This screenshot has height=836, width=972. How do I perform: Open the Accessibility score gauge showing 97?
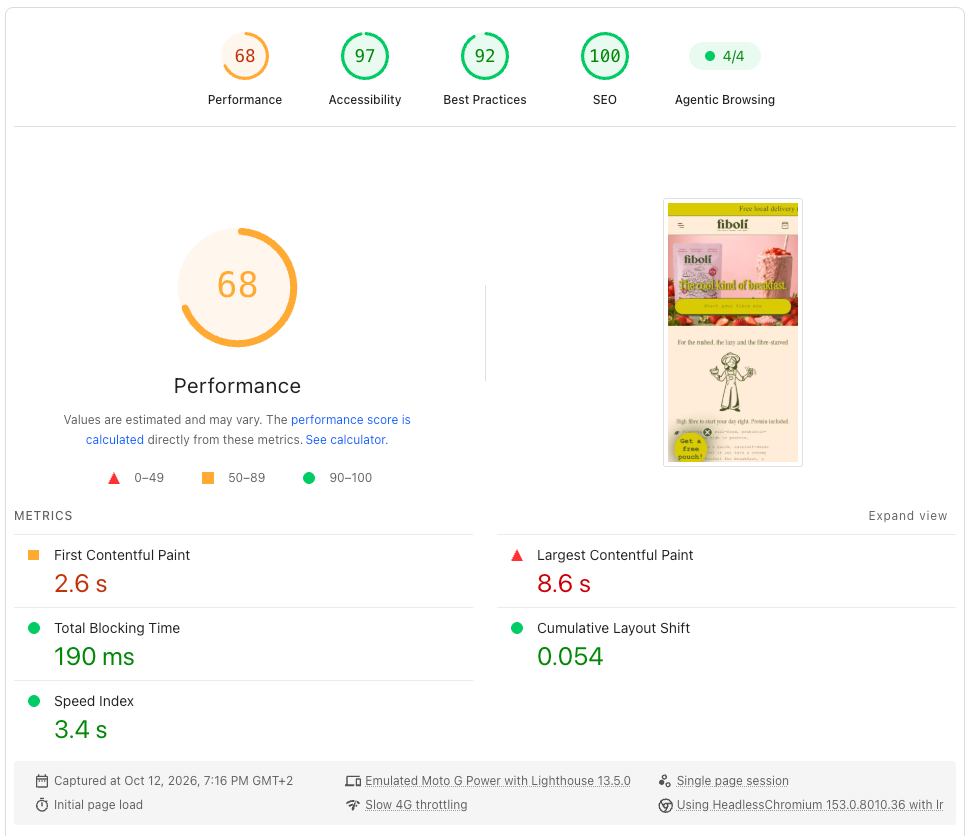click(x=364, y=56)
